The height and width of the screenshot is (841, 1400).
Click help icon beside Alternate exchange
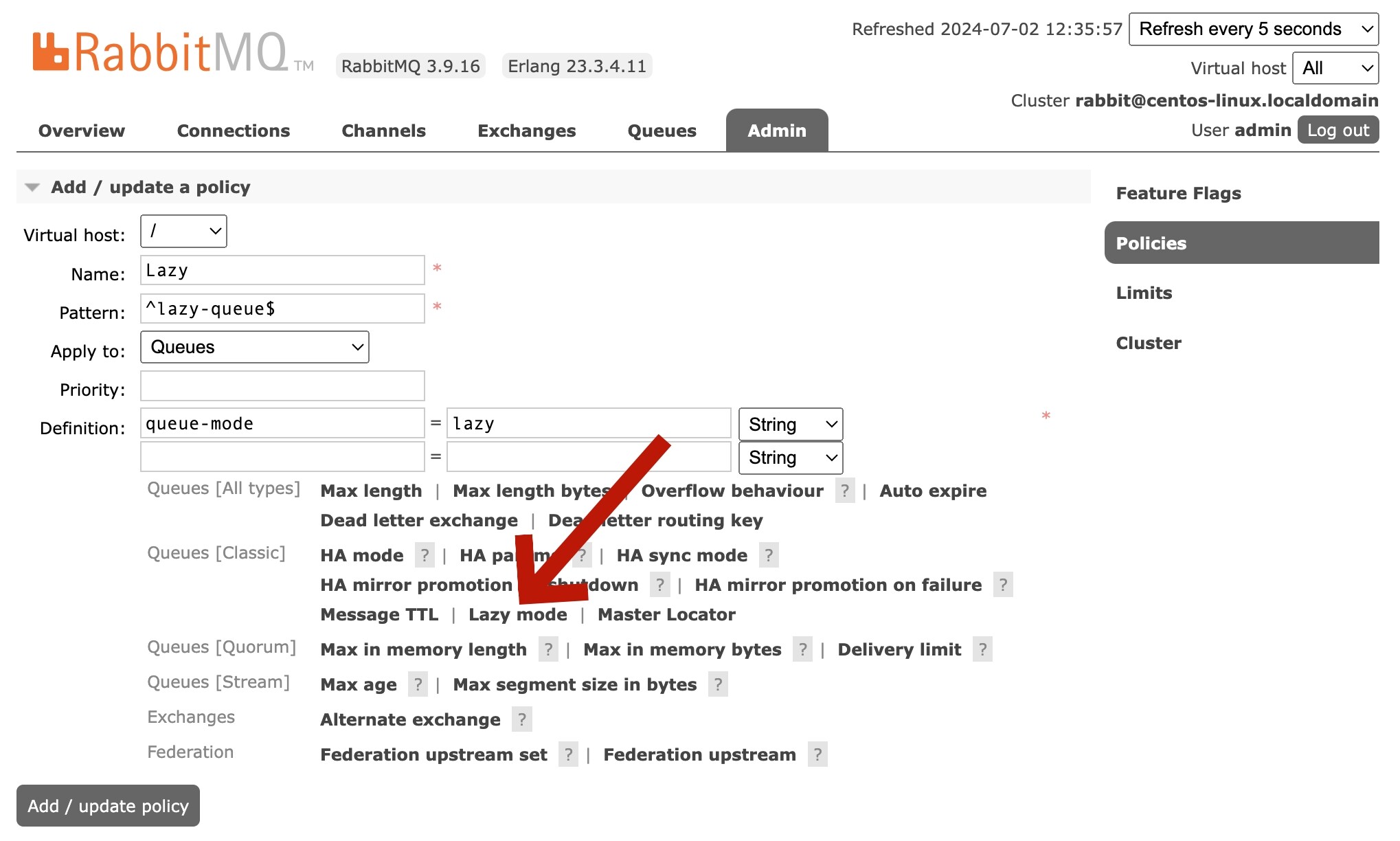coord(522,719)
